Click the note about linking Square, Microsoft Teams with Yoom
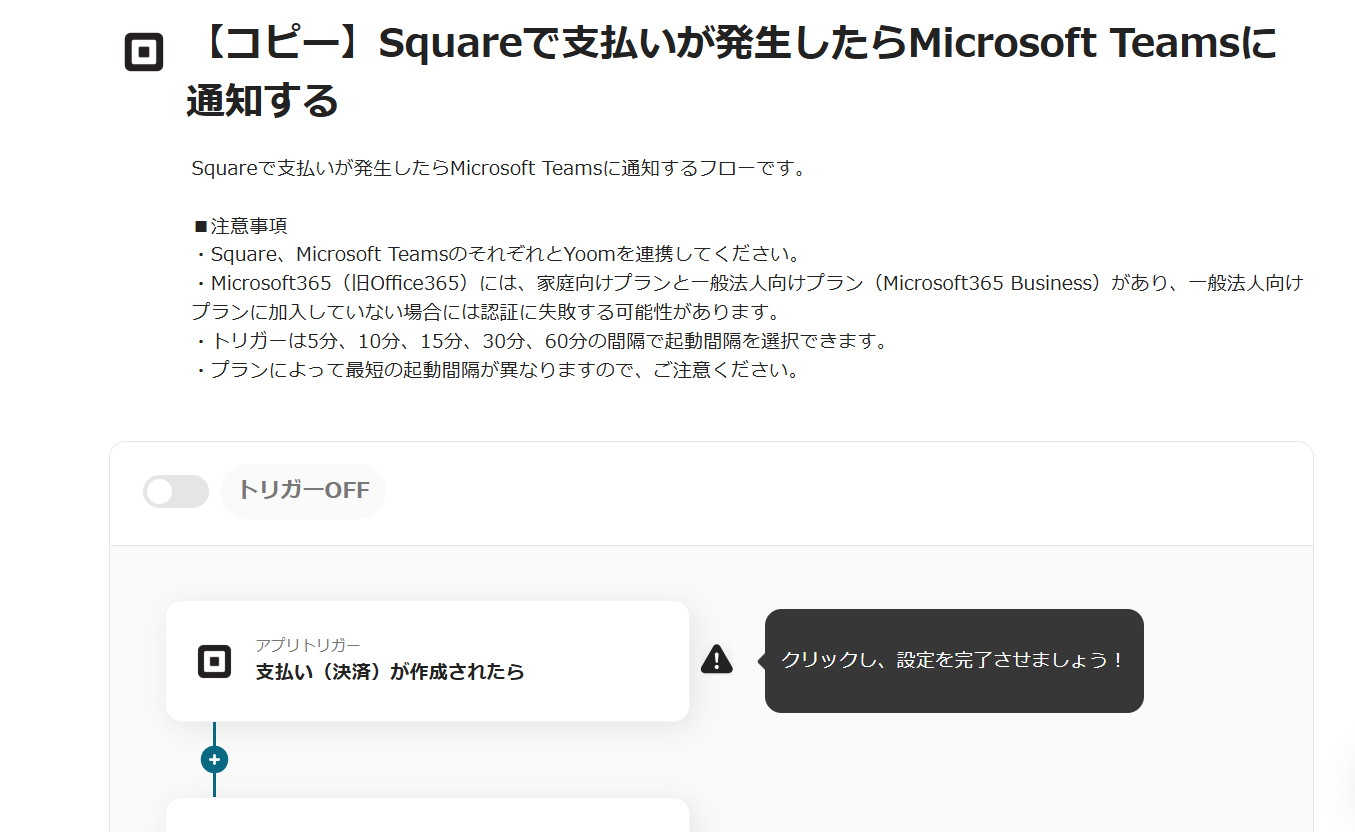Screen dimensions: 1355x832 coord(496,254)
